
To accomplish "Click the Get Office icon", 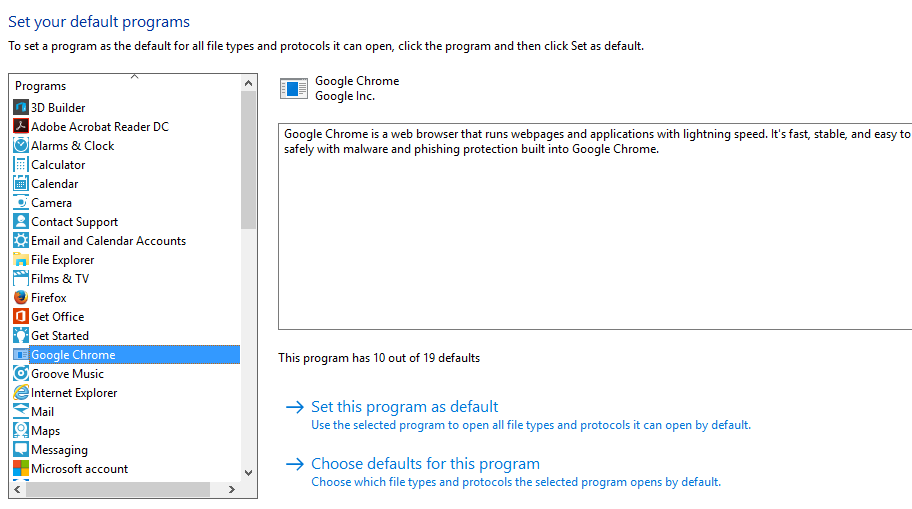I will [21, 316].
